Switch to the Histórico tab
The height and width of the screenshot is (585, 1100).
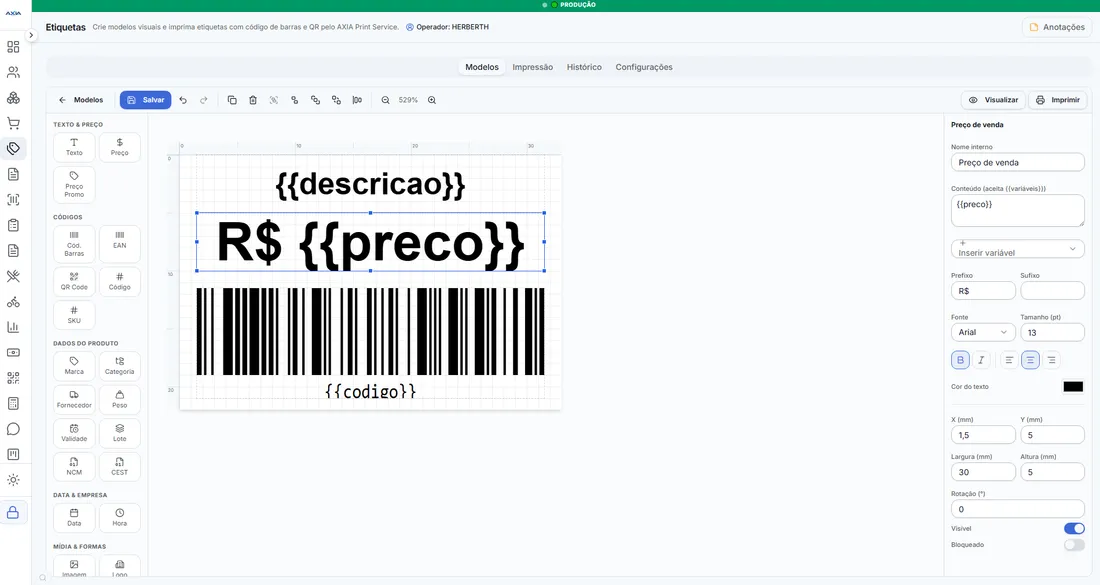coord(584,67)
